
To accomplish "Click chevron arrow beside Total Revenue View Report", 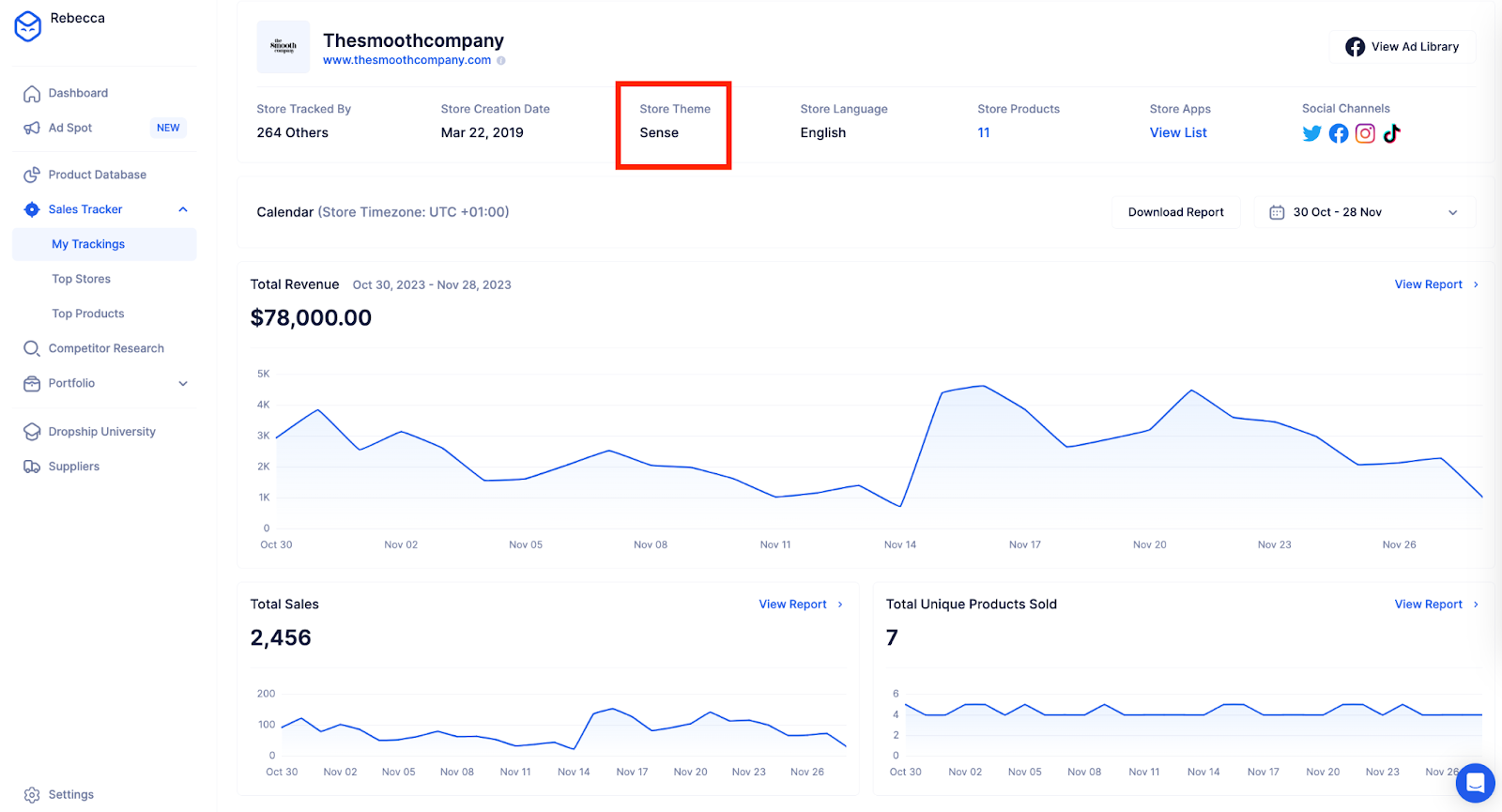I will click(1476, 284).
